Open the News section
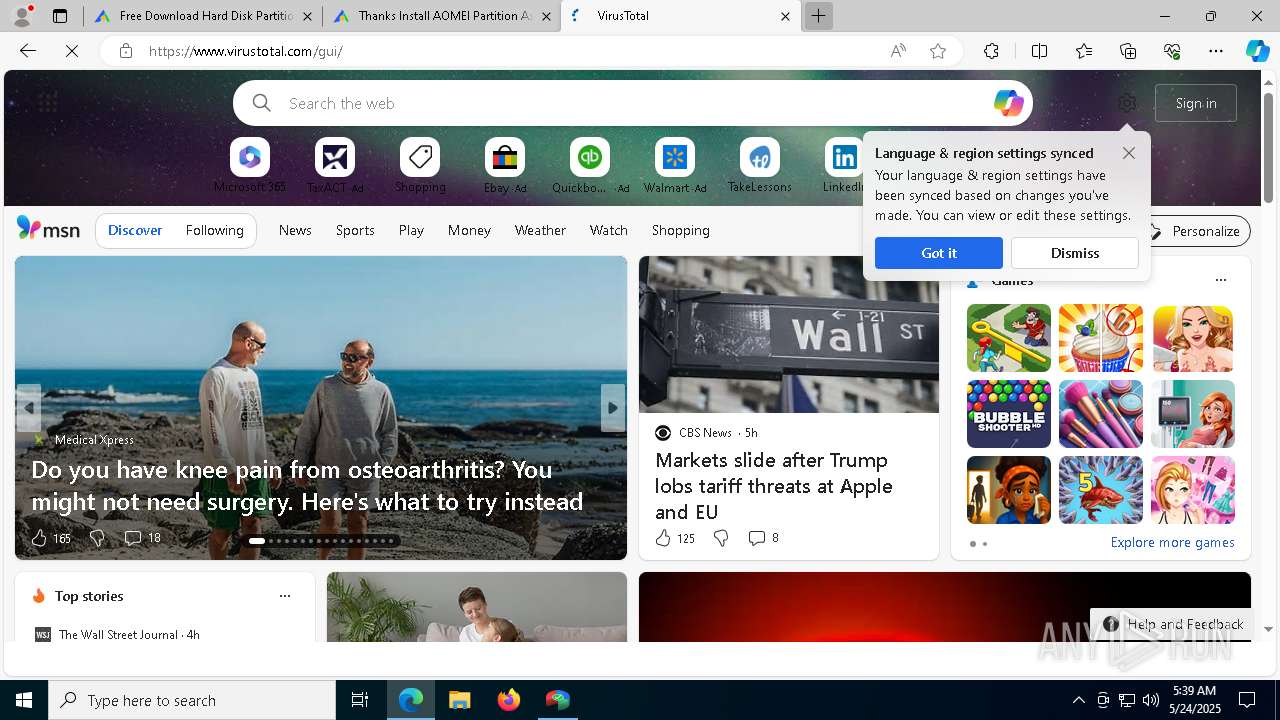Image resolution: width=1280 pixels, height=720 pixels. [x=295, y=230]
